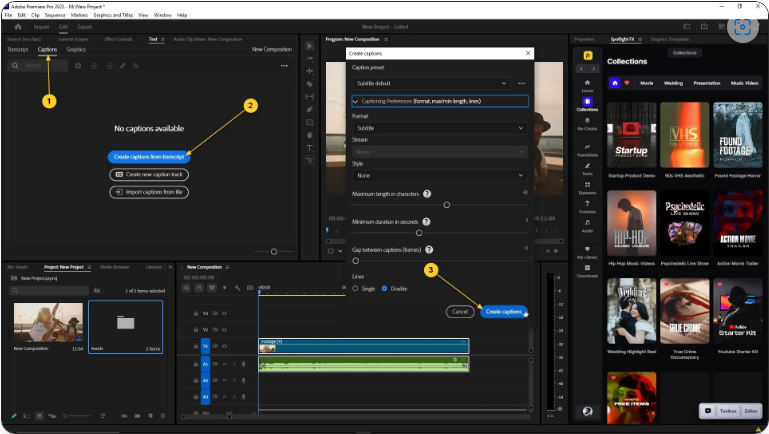
Task: Open the Caption preset dropdown
Action: tap(431, 83)
